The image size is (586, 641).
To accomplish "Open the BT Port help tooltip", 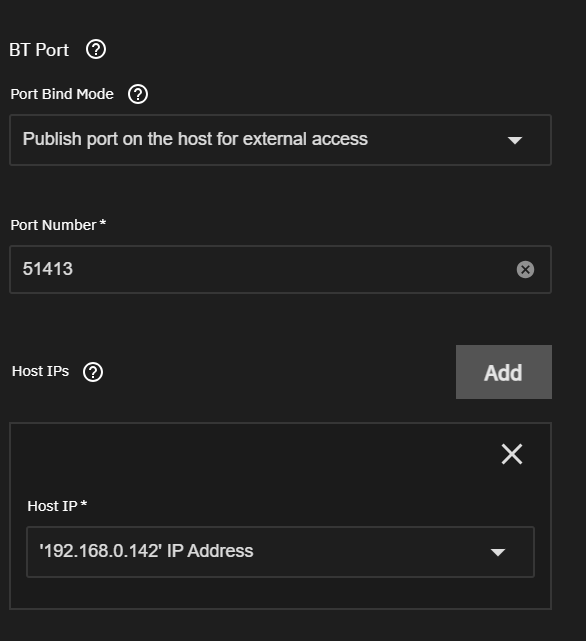I will tap(96, 49).
